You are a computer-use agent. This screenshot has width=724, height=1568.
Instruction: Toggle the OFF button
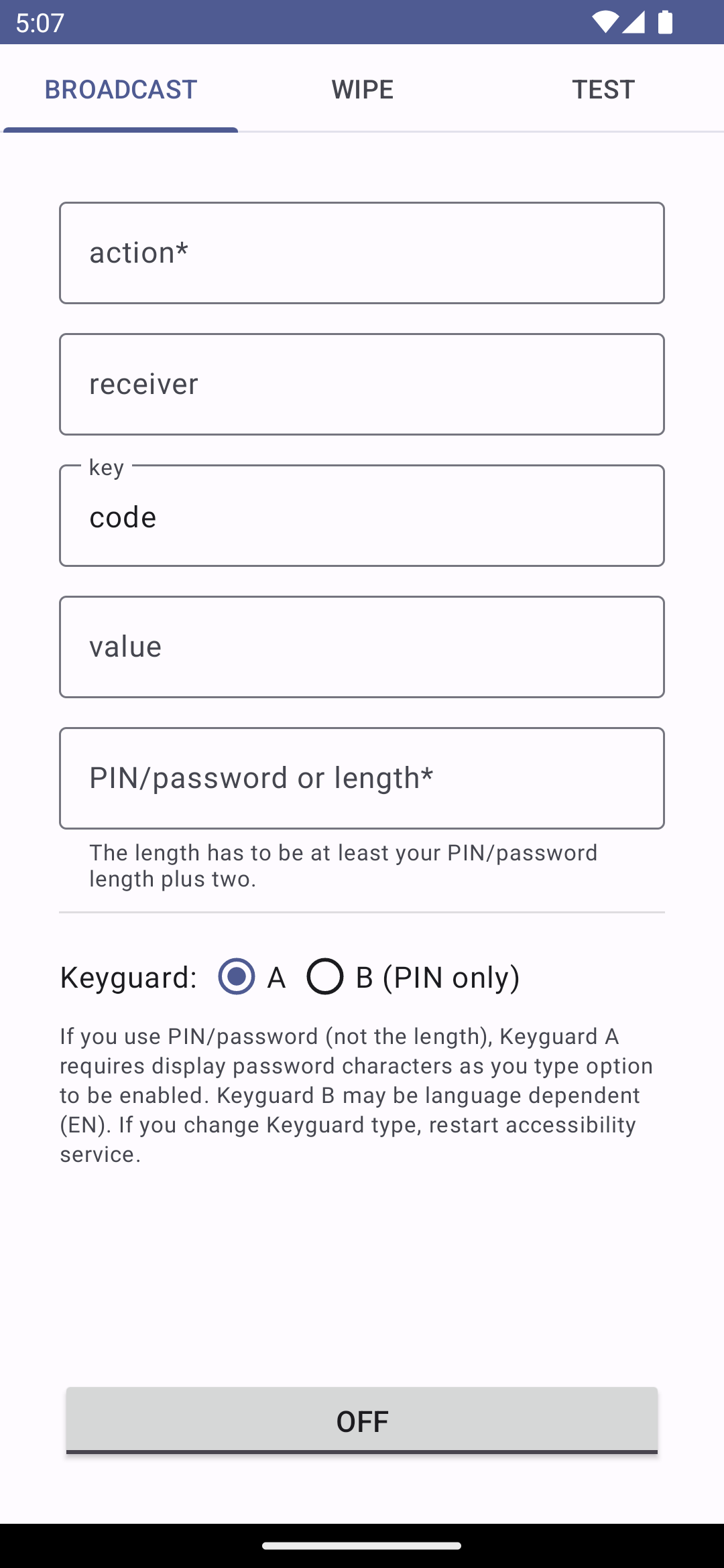point(362,1421)
